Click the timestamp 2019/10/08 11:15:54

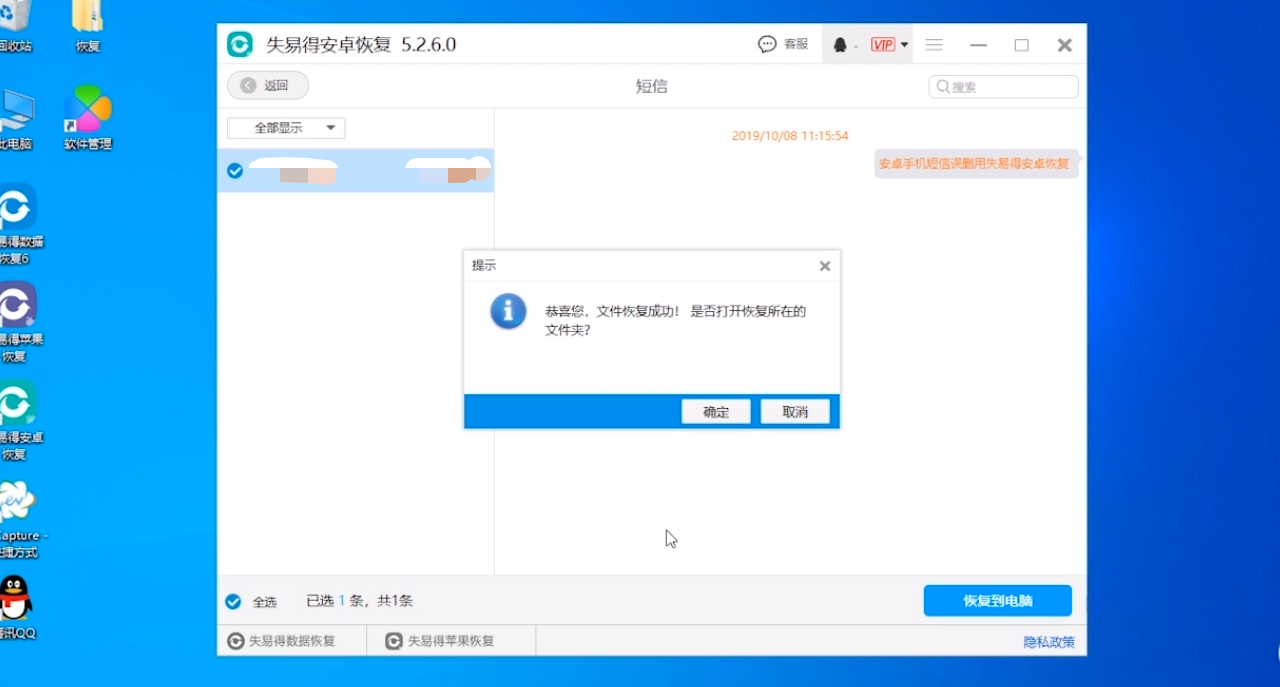(790, 136)
